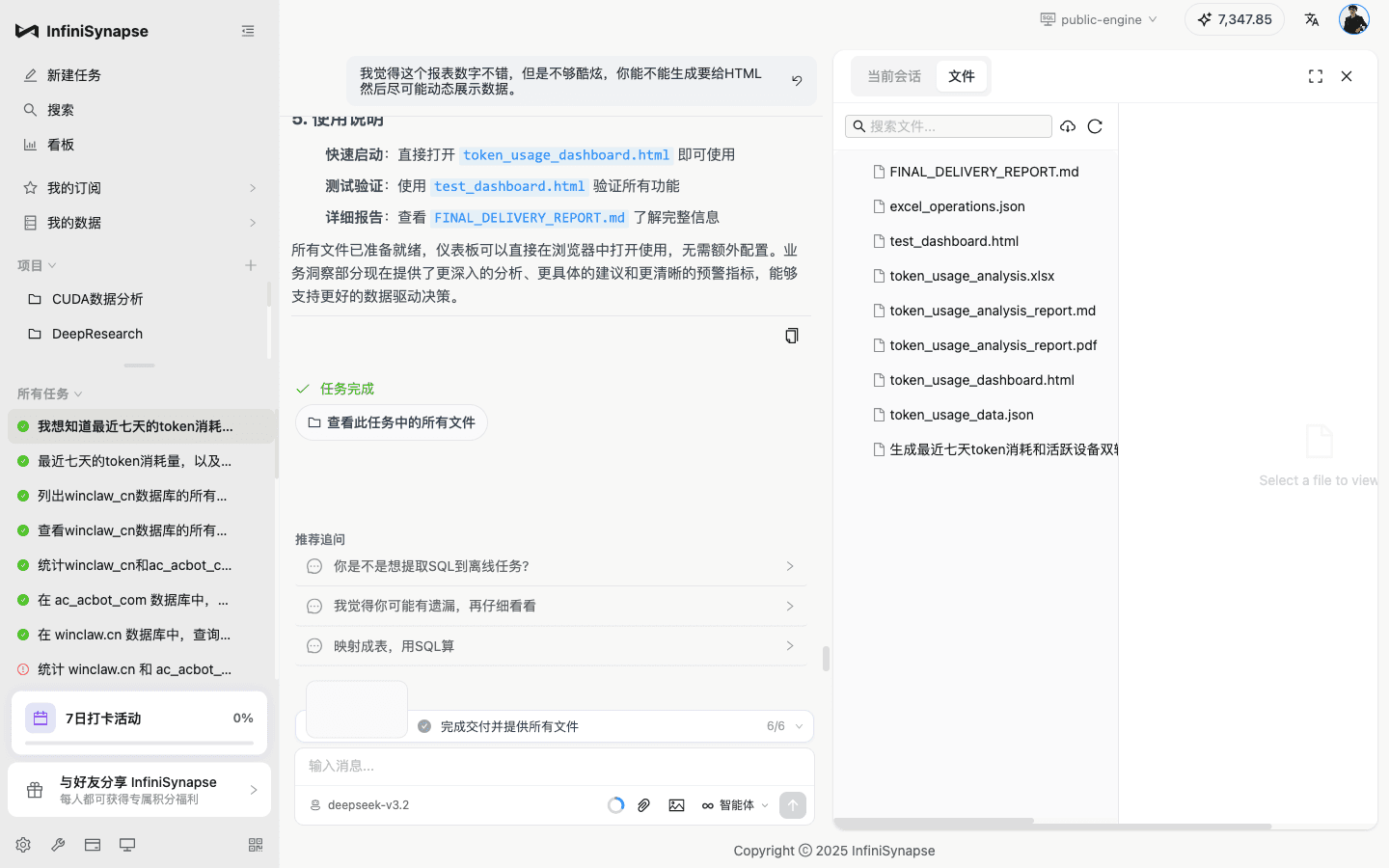
Task: Select token_usage_dashboard.html in file list
Action: 983,379
